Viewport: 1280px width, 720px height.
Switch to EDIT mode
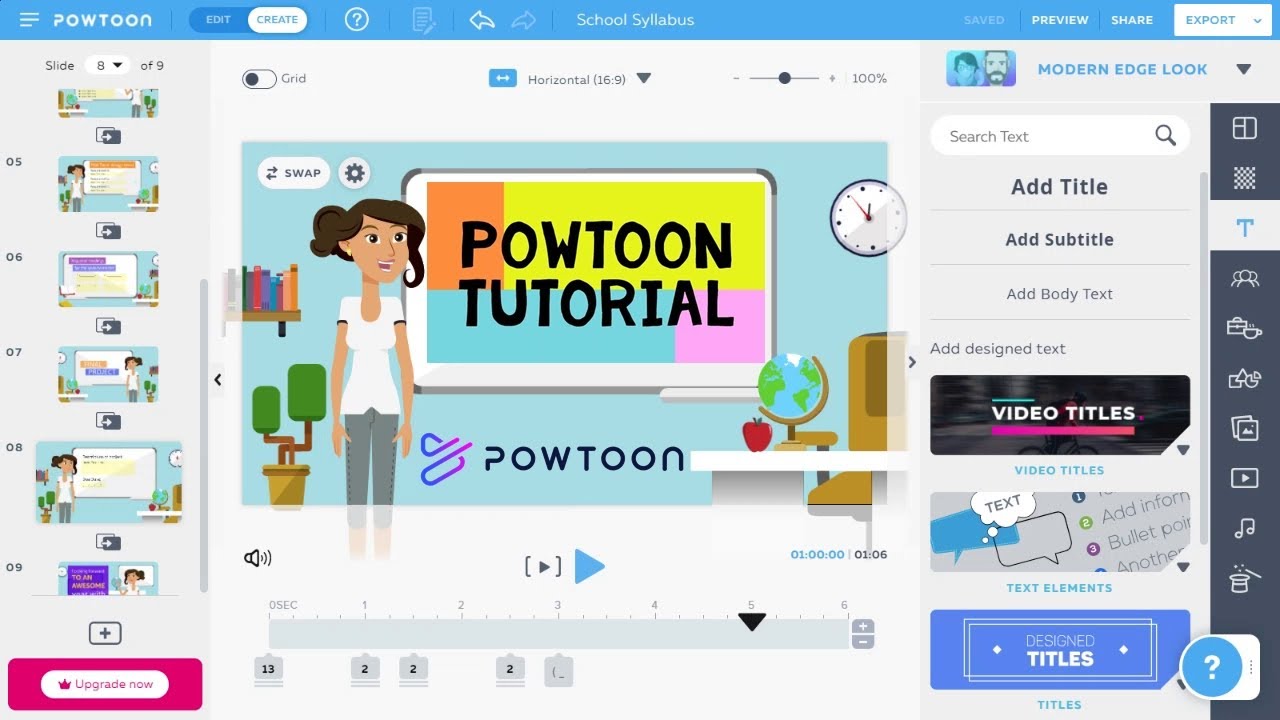pyautogui.click(x=218, y=19)
